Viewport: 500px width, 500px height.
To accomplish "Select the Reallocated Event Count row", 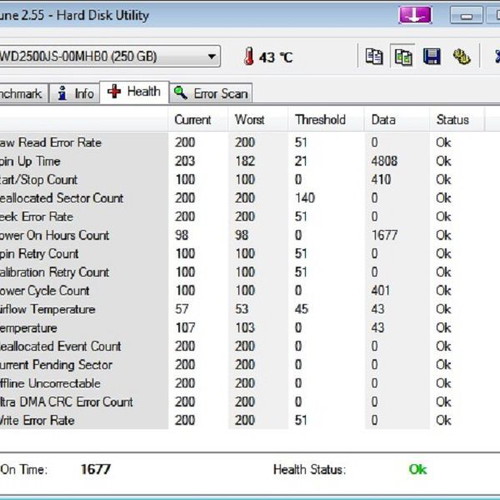I will click(x=242, y=346).
